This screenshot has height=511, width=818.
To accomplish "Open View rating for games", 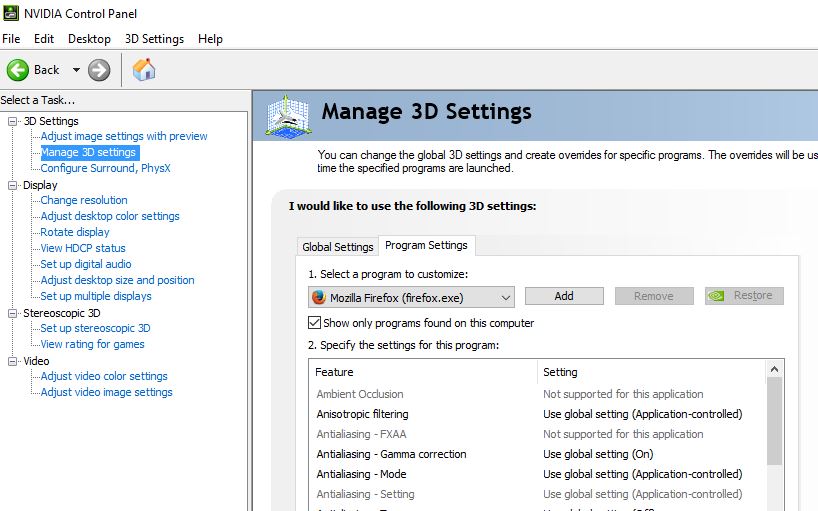I will 92,344.
